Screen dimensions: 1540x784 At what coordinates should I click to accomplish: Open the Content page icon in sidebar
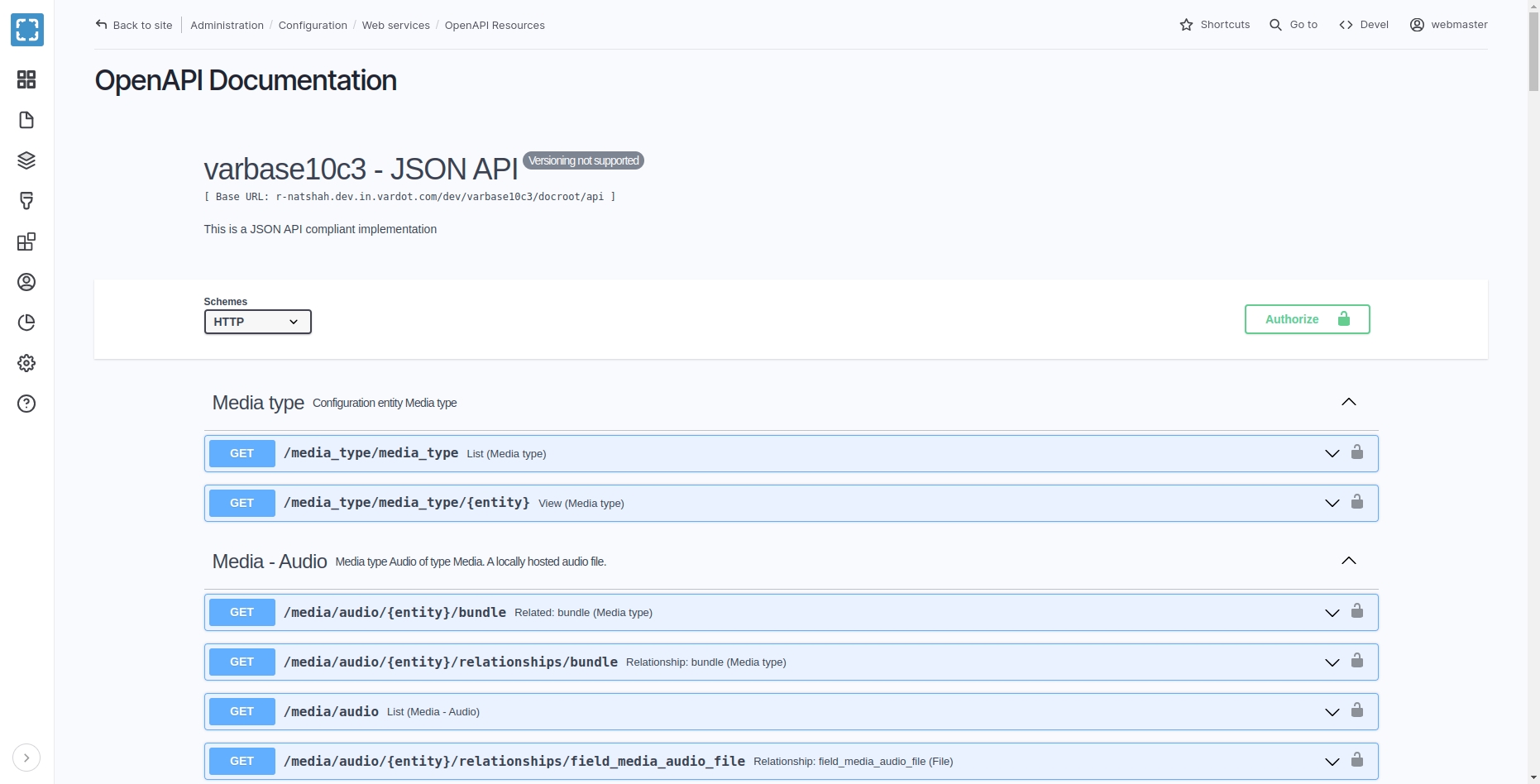click(x=26, y=120)
